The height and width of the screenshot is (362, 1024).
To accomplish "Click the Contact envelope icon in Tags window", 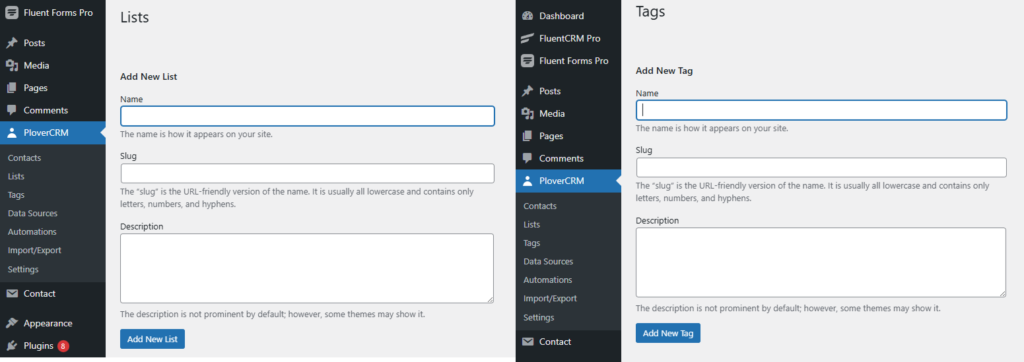I will [528, 342].
